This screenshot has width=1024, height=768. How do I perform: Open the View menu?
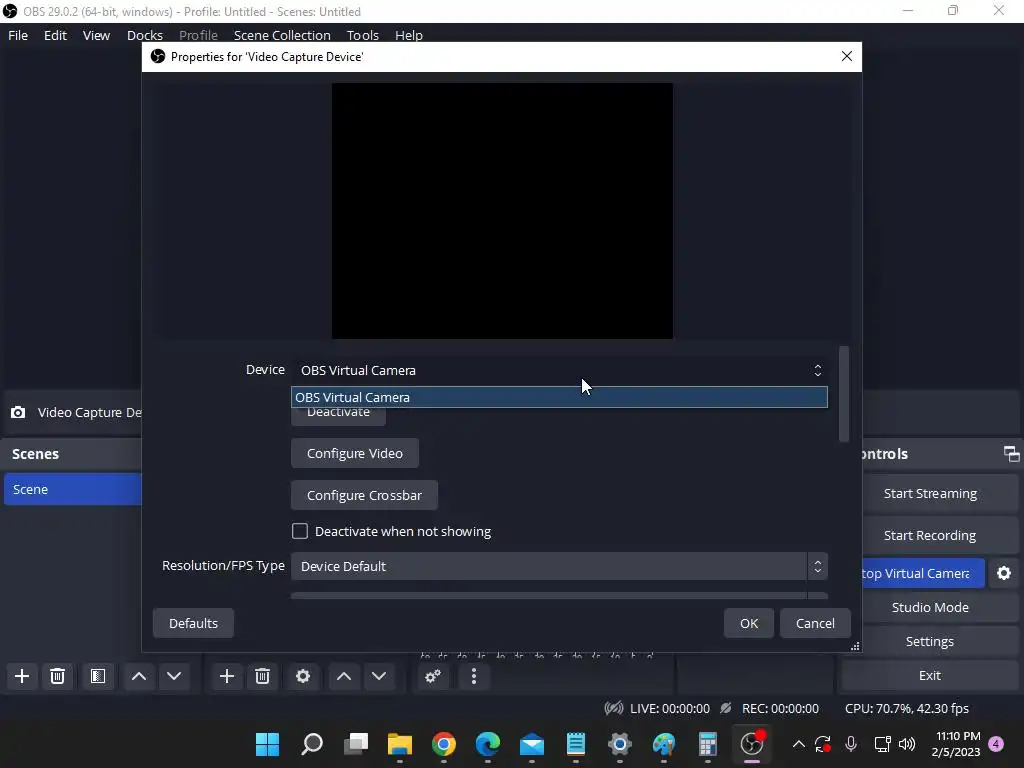[x=96, y=35]
